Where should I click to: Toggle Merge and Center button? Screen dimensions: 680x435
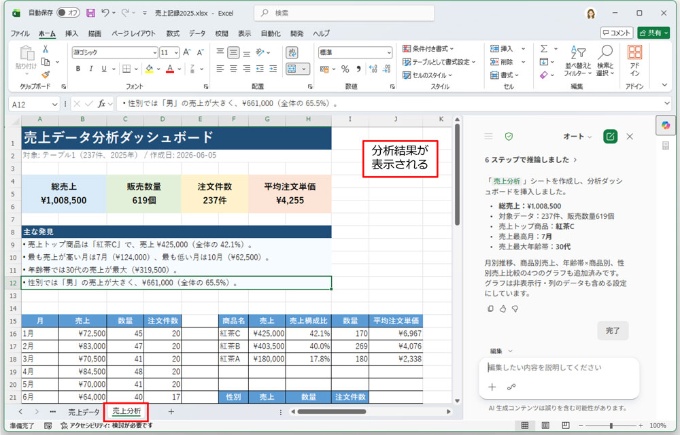292,69
